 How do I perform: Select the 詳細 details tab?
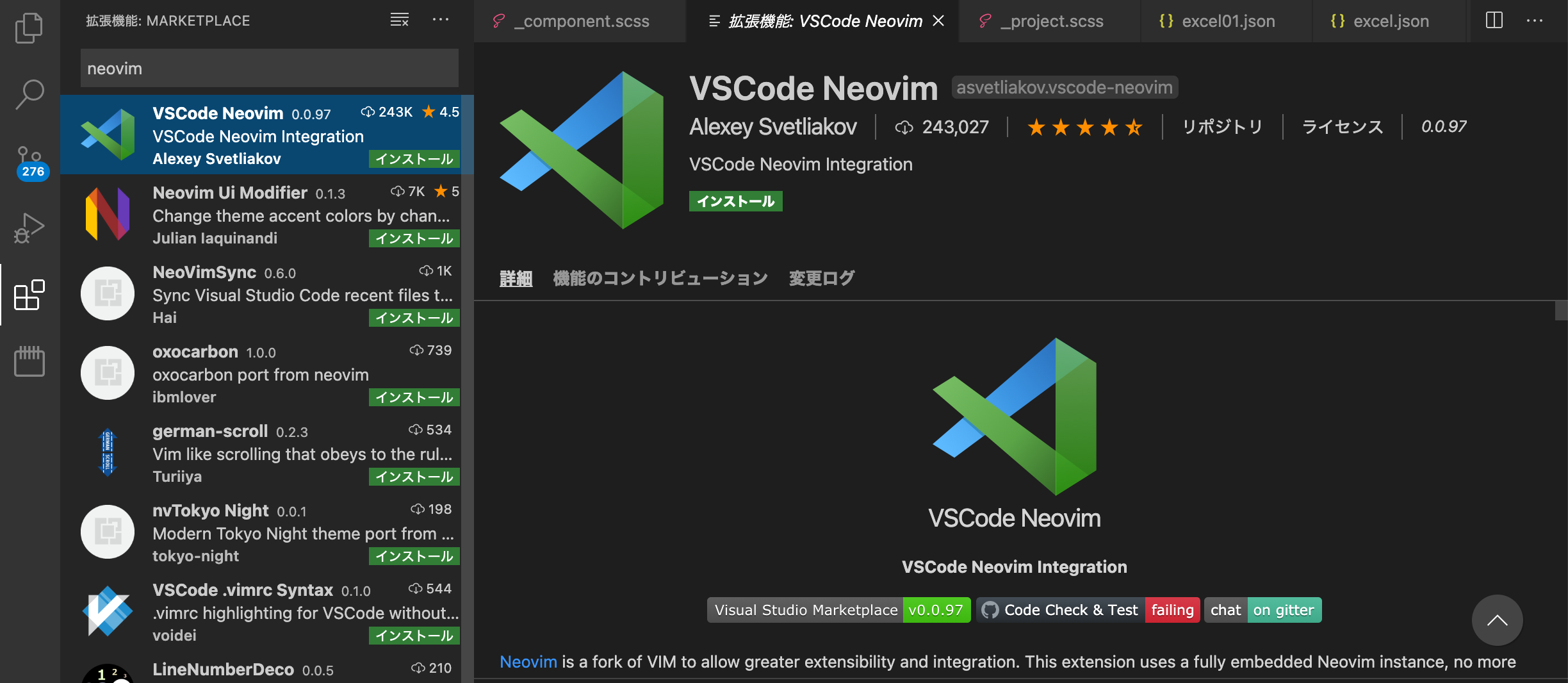(x=516, y=278)
